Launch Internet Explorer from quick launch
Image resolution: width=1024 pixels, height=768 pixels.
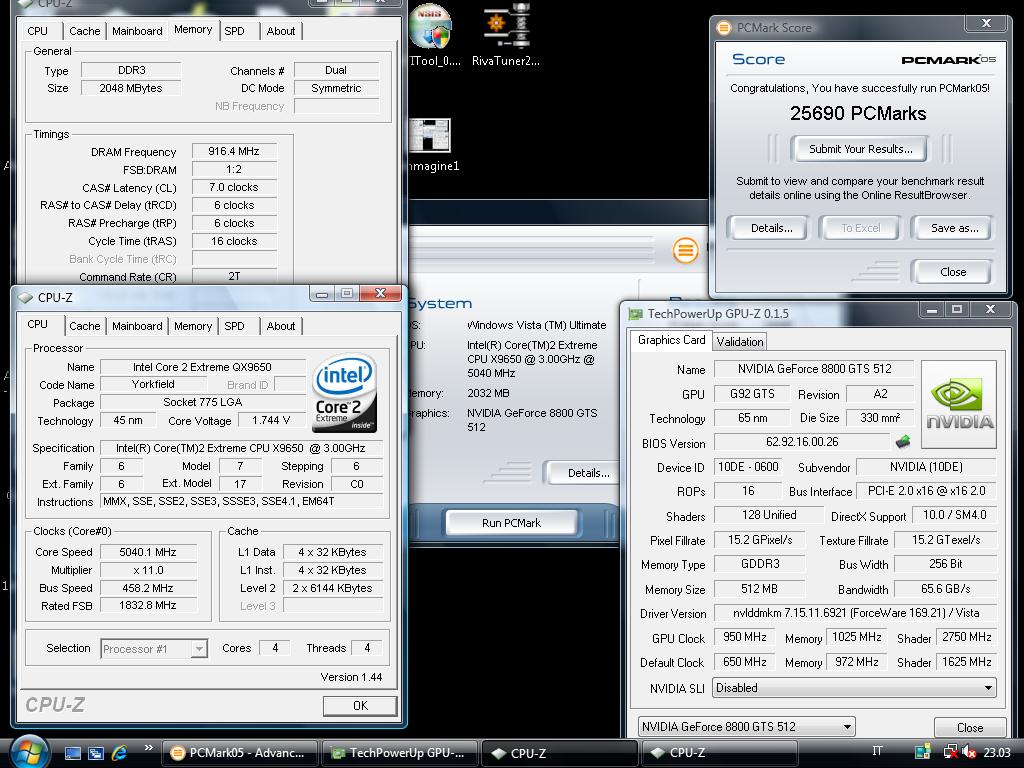(119, 753)
